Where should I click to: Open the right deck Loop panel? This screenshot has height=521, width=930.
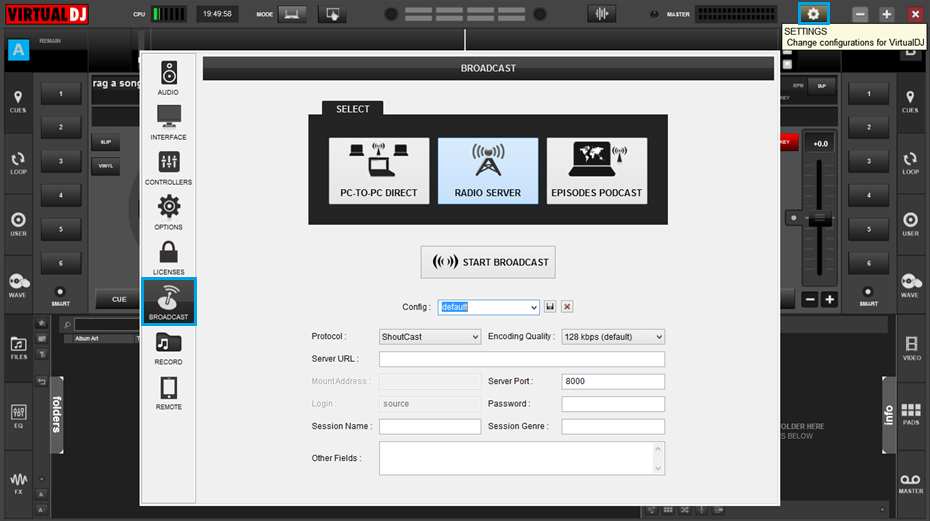910,163
